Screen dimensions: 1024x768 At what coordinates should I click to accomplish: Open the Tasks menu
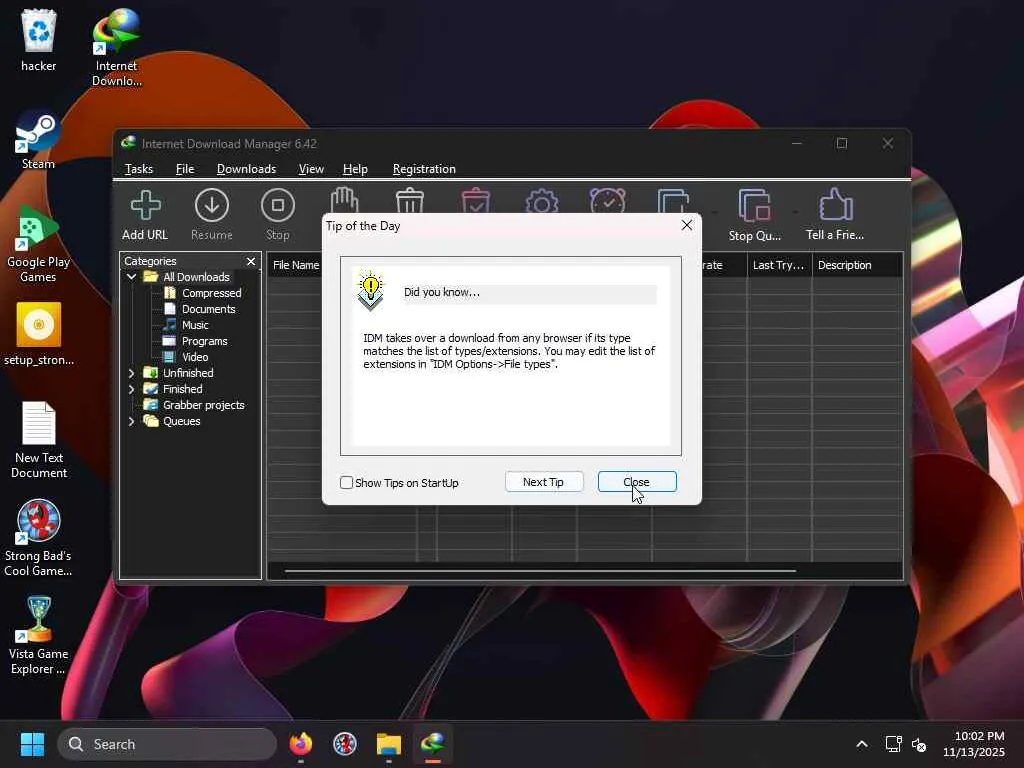click(x=138, y=169)
